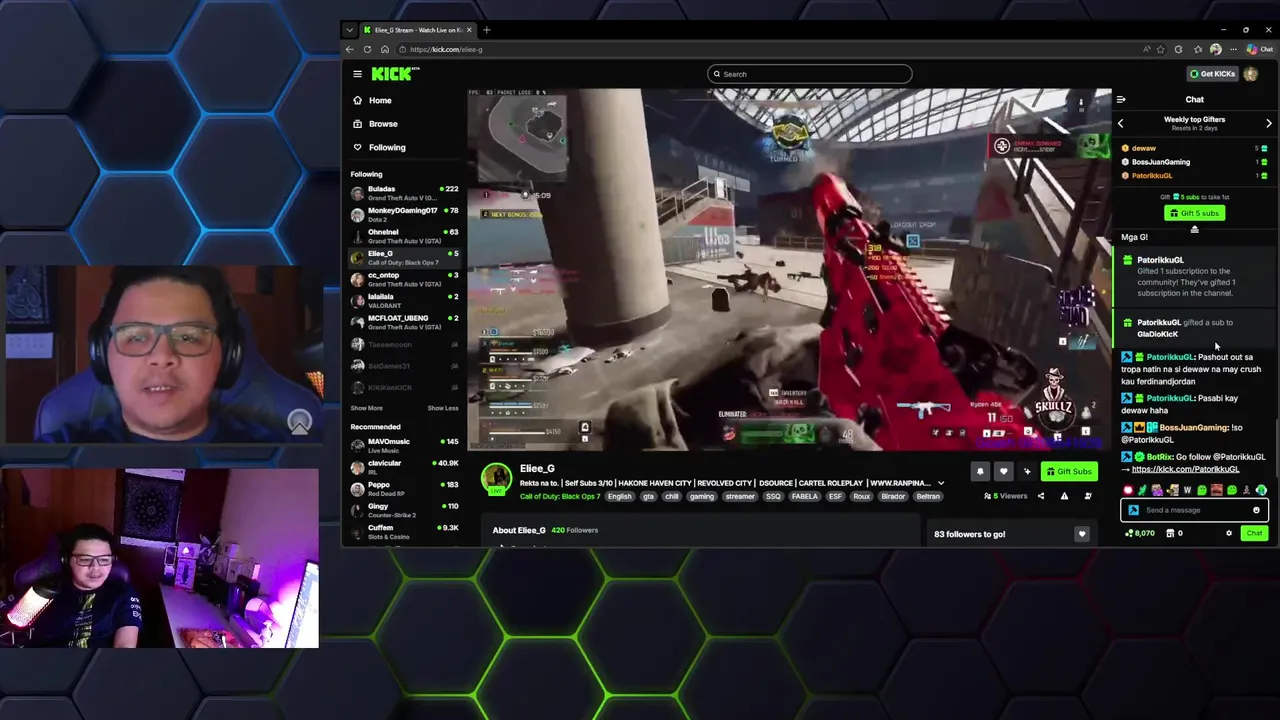Image resolution: width=1280 pixels, height=720 pixels.
Task: Click Call of Duty: Black Ops 7 category
Action: coord(560,497)
